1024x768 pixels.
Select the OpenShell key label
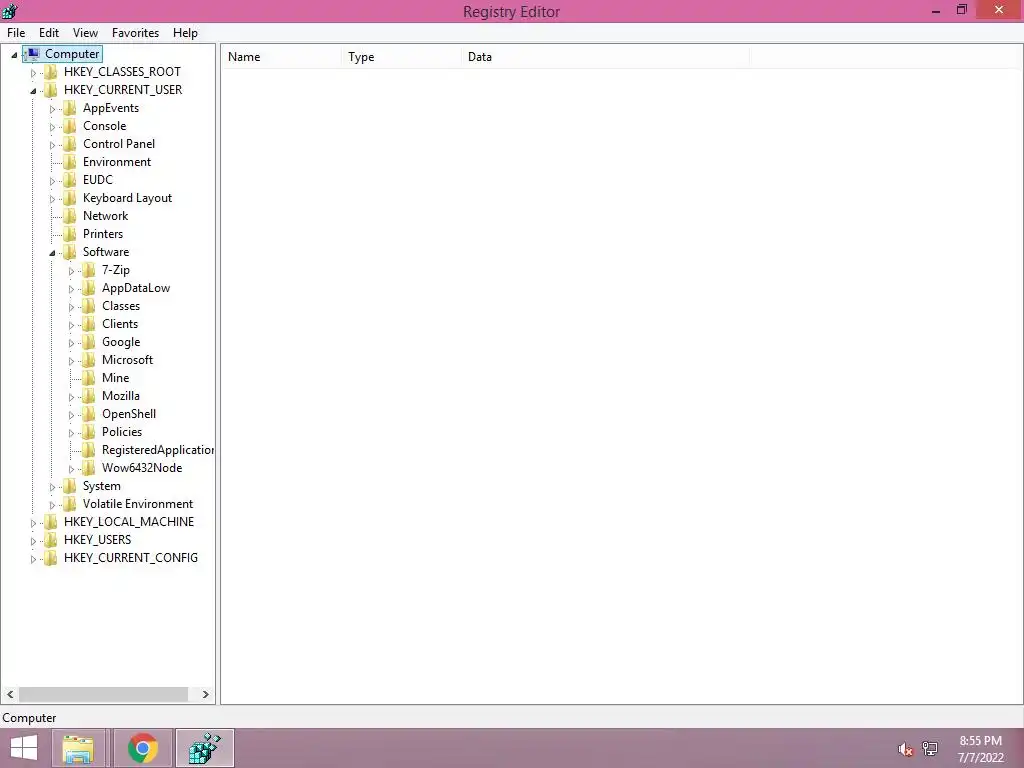(129, 414)
